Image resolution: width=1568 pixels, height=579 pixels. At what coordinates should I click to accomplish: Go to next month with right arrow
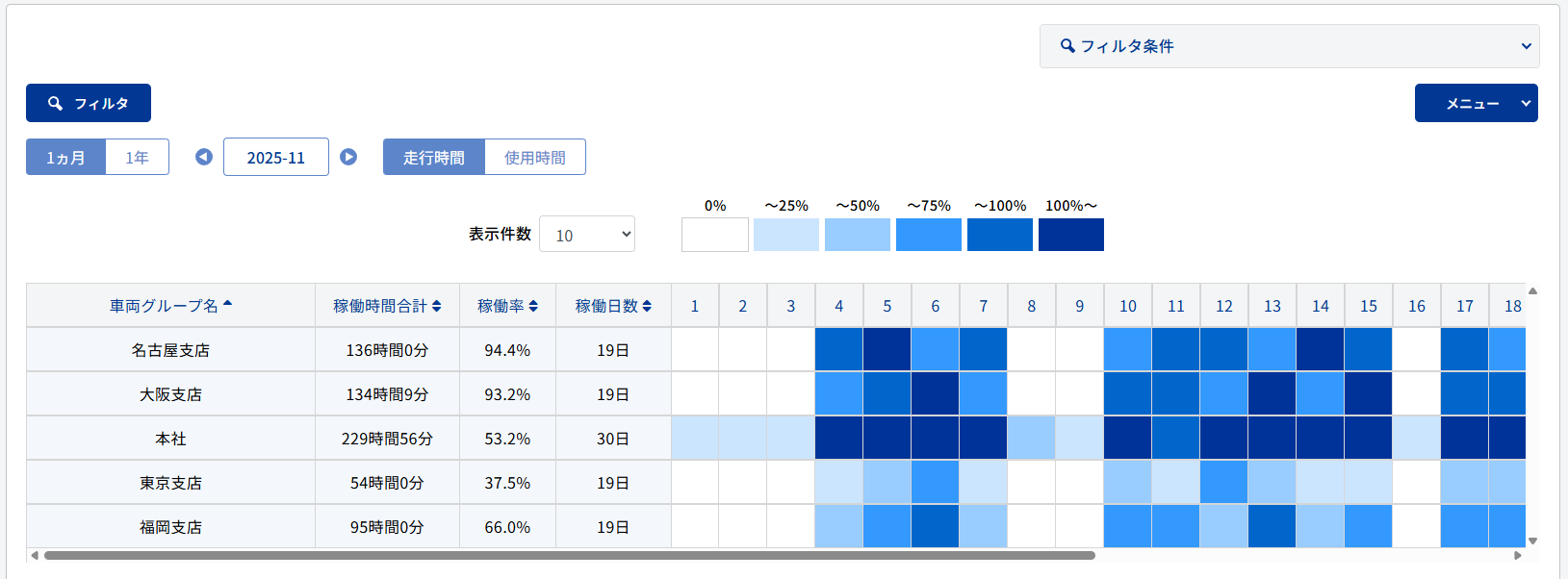pyautogui.click(x=348, y=157)
